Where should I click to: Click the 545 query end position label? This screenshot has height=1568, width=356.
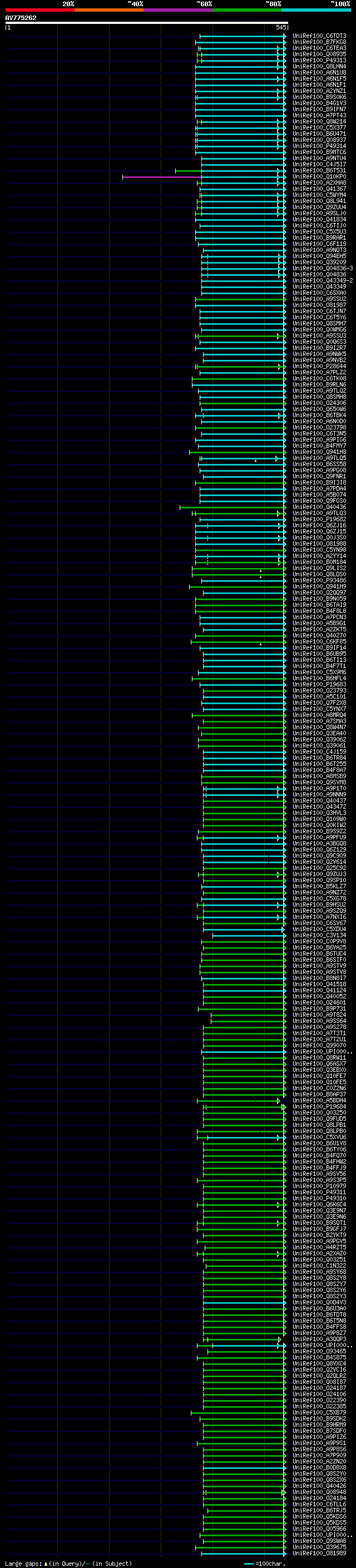click(280, 27)
